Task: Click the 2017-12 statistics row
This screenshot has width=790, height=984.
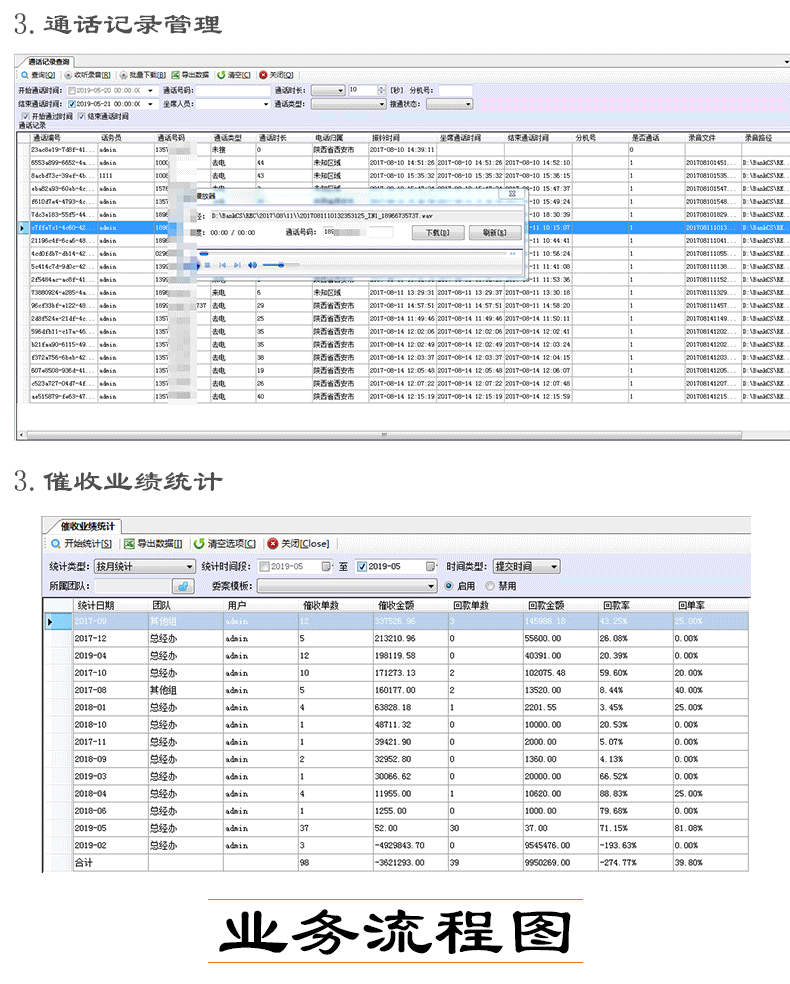Action: click(396, 639)
